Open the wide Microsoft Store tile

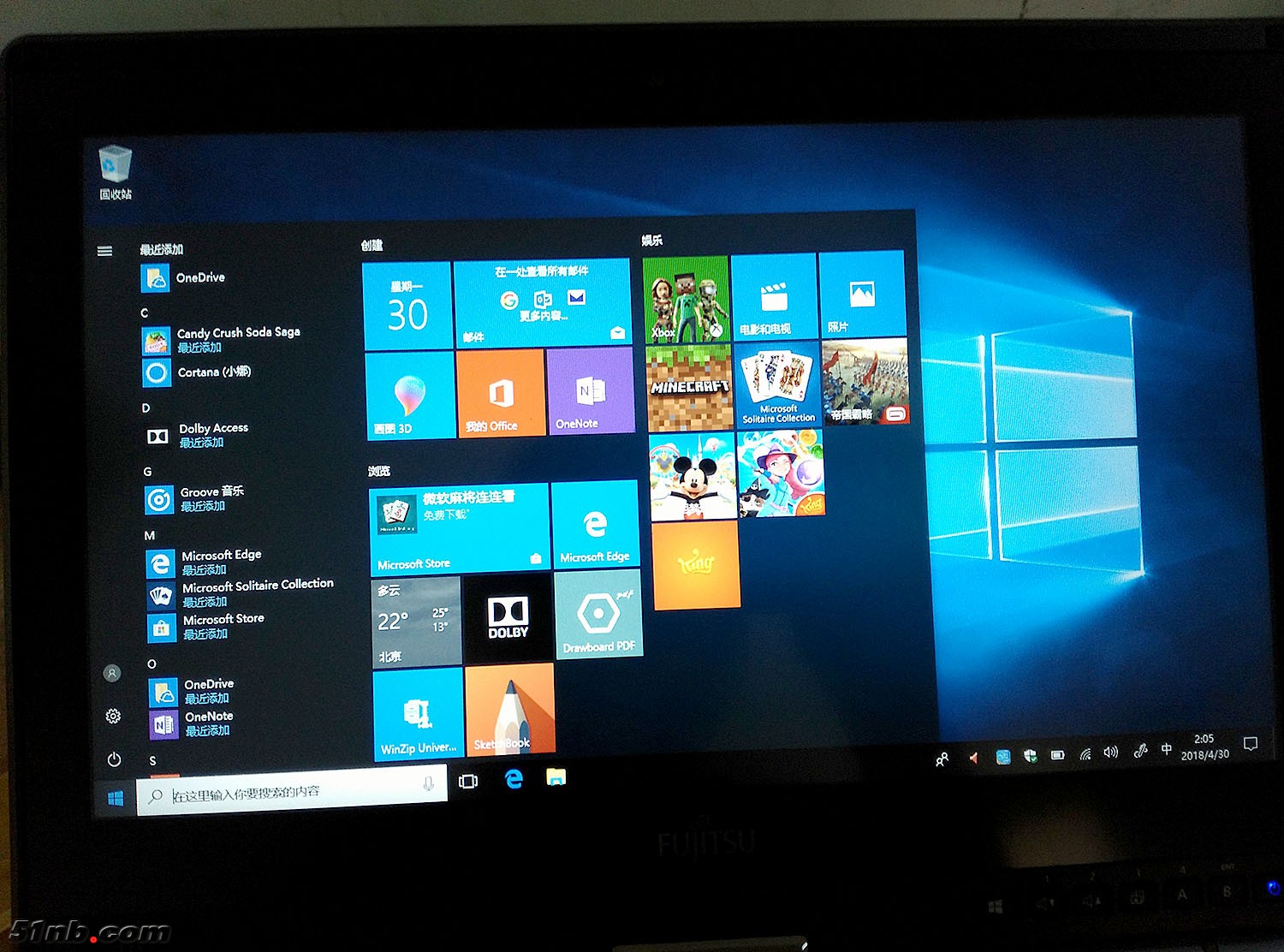click(459, 529)
